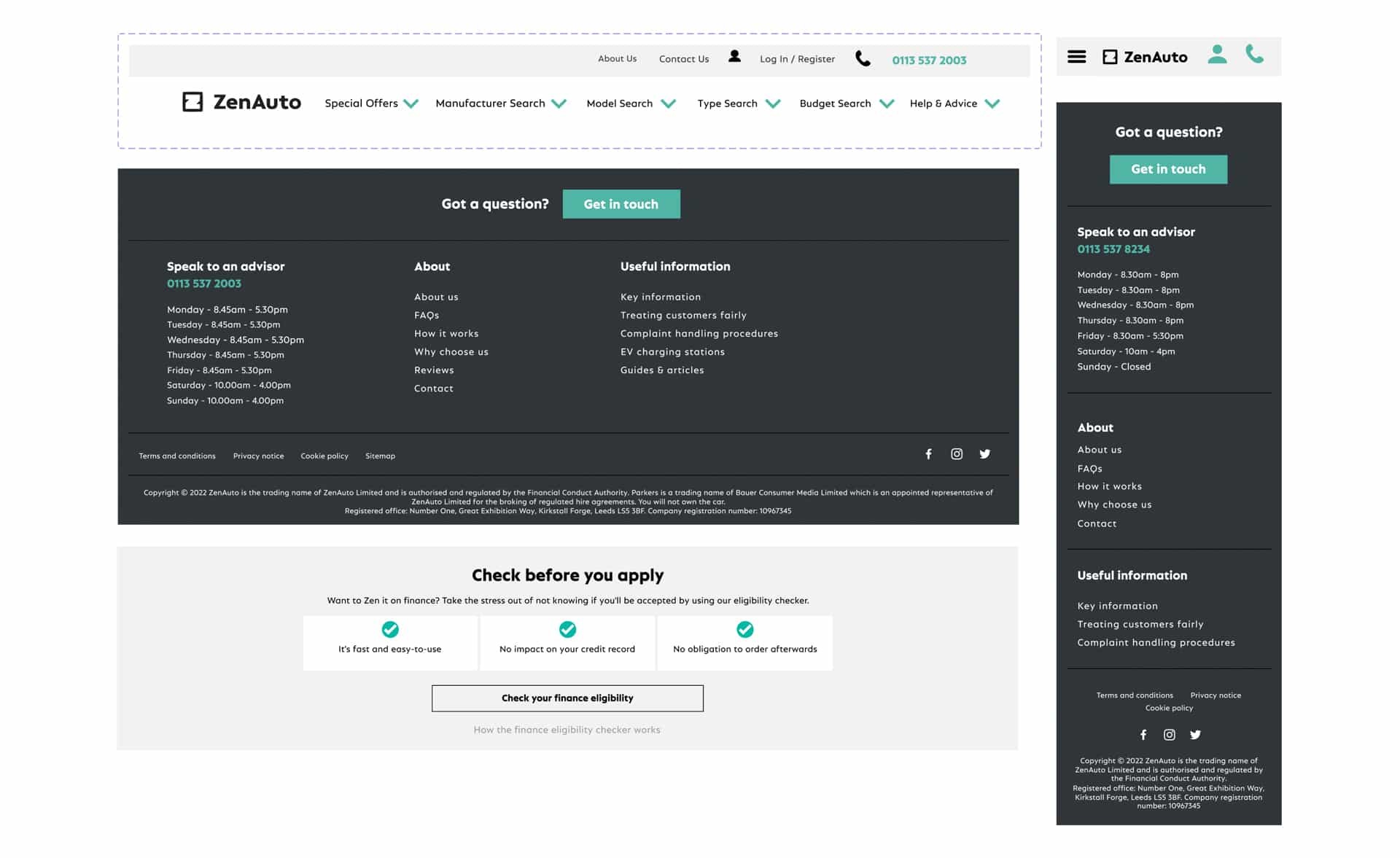Expand the Special Offers dropdown chevron
Screen dimensions: 1400x858
tap(411, 104)
